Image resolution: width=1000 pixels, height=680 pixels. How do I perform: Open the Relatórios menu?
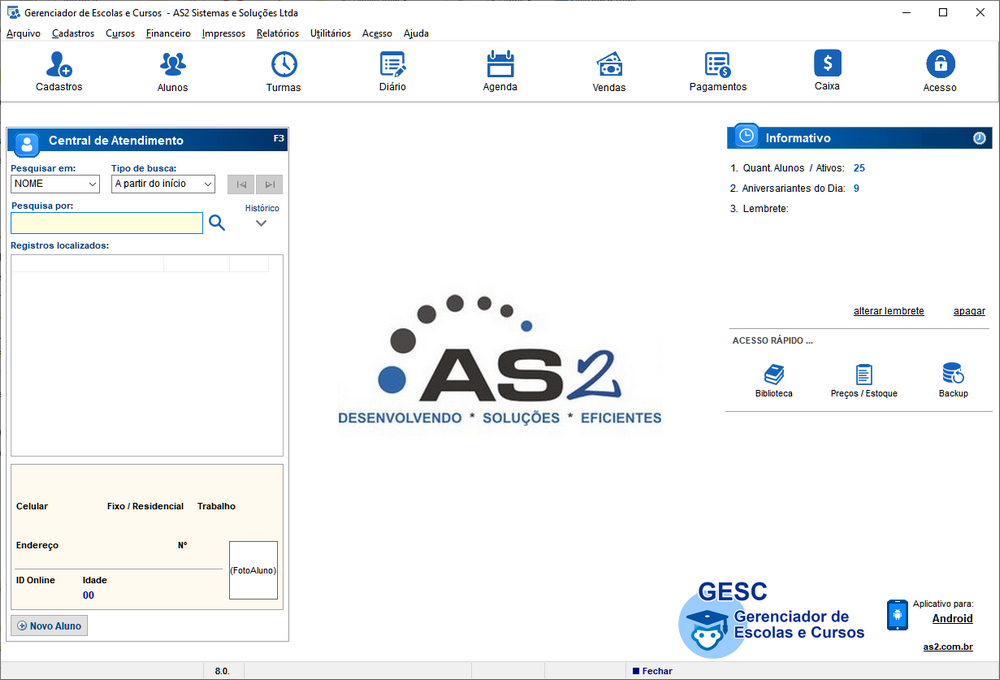coord(277,33)
